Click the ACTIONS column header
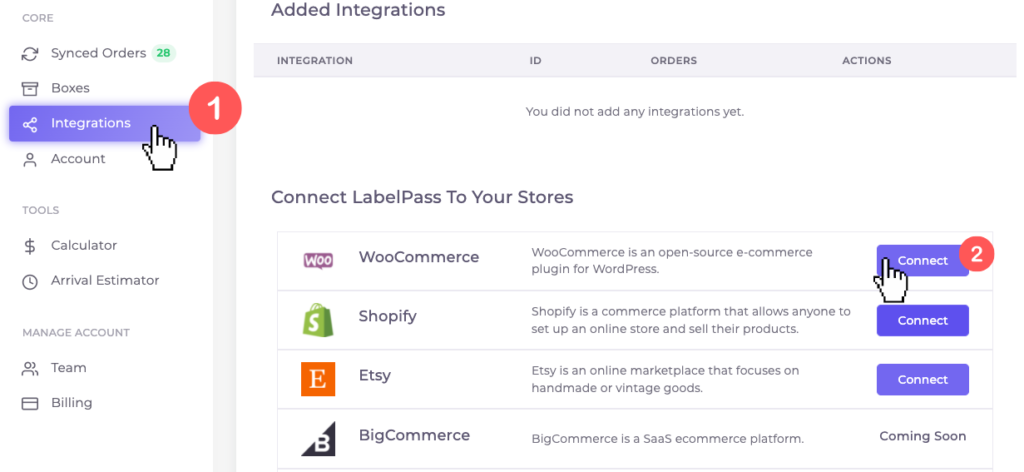Viewport: 1024px width, 472px height. pyautogui.click(x=867, y=61)
